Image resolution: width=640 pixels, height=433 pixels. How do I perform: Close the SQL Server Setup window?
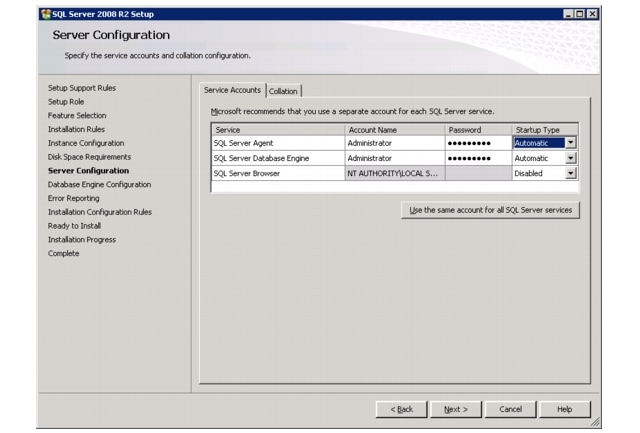click(x=592, y=14)
